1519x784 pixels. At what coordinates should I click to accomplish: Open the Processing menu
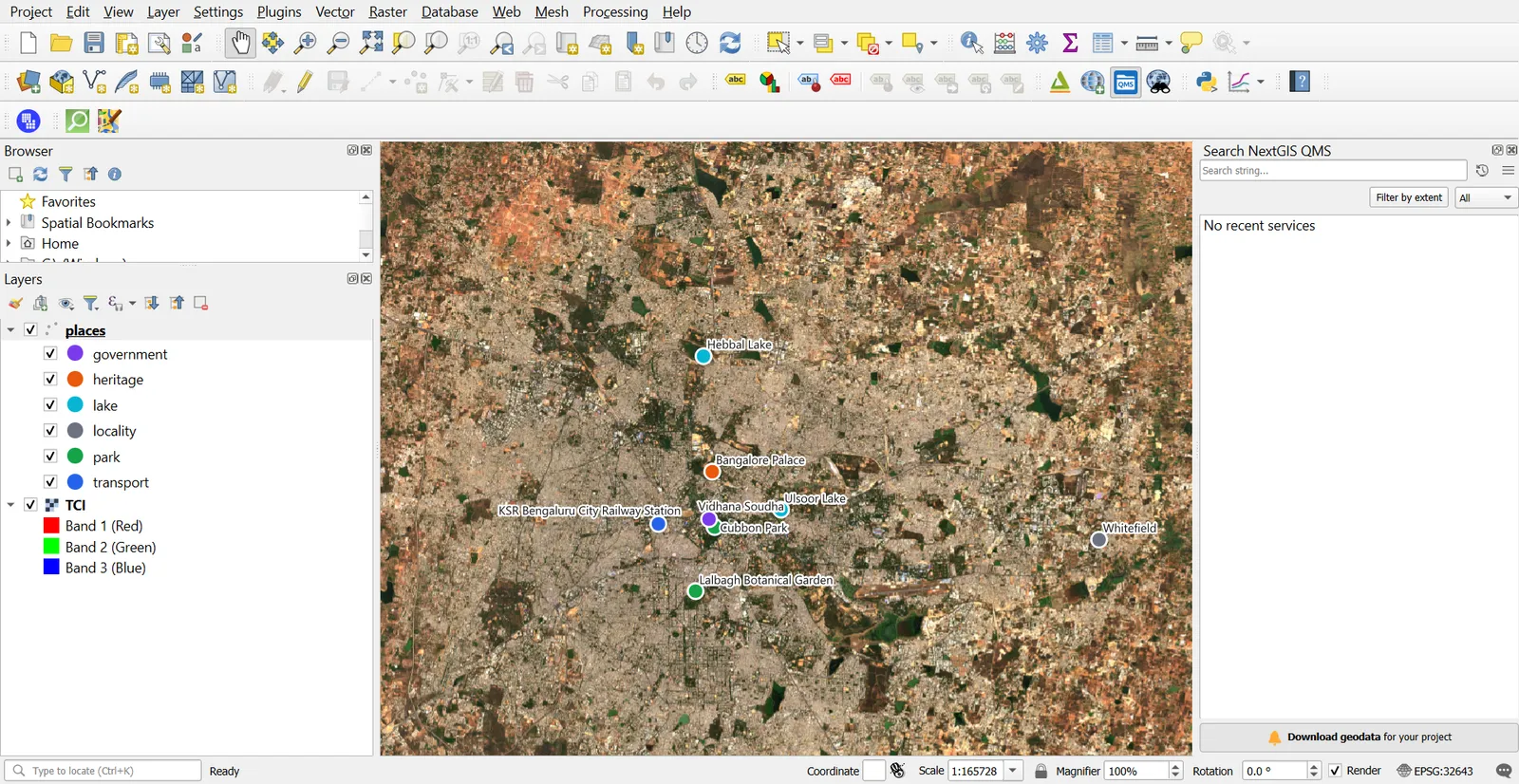[x=615, y=11]
